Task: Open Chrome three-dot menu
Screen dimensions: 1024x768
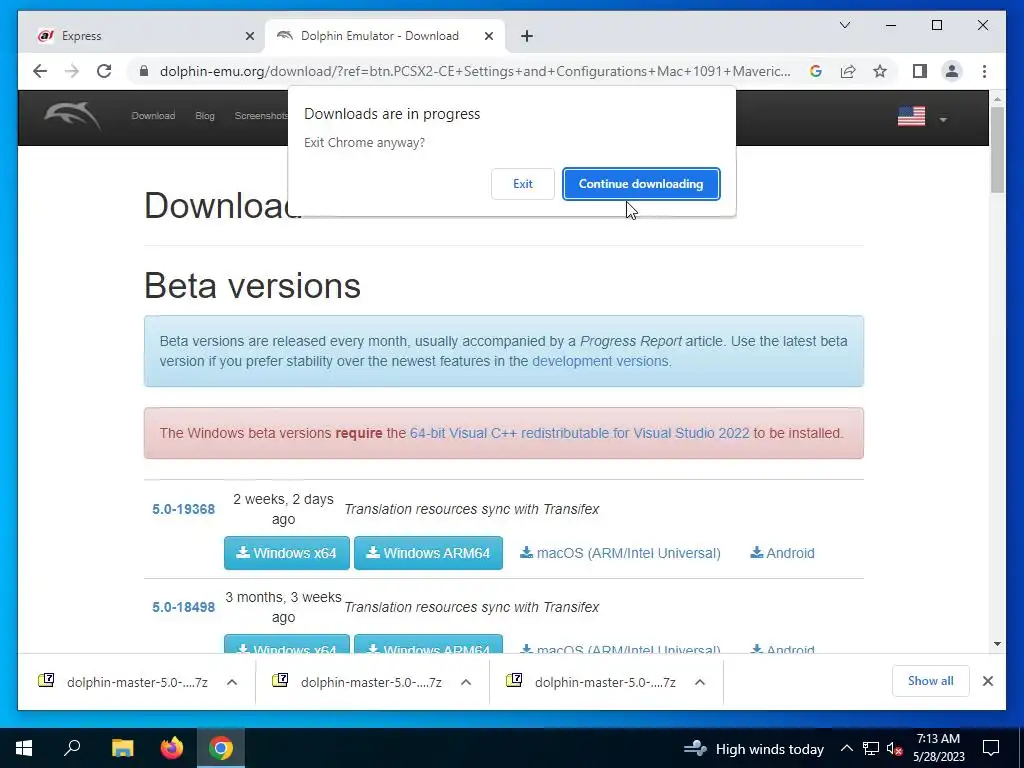Action: click(984, 71)
